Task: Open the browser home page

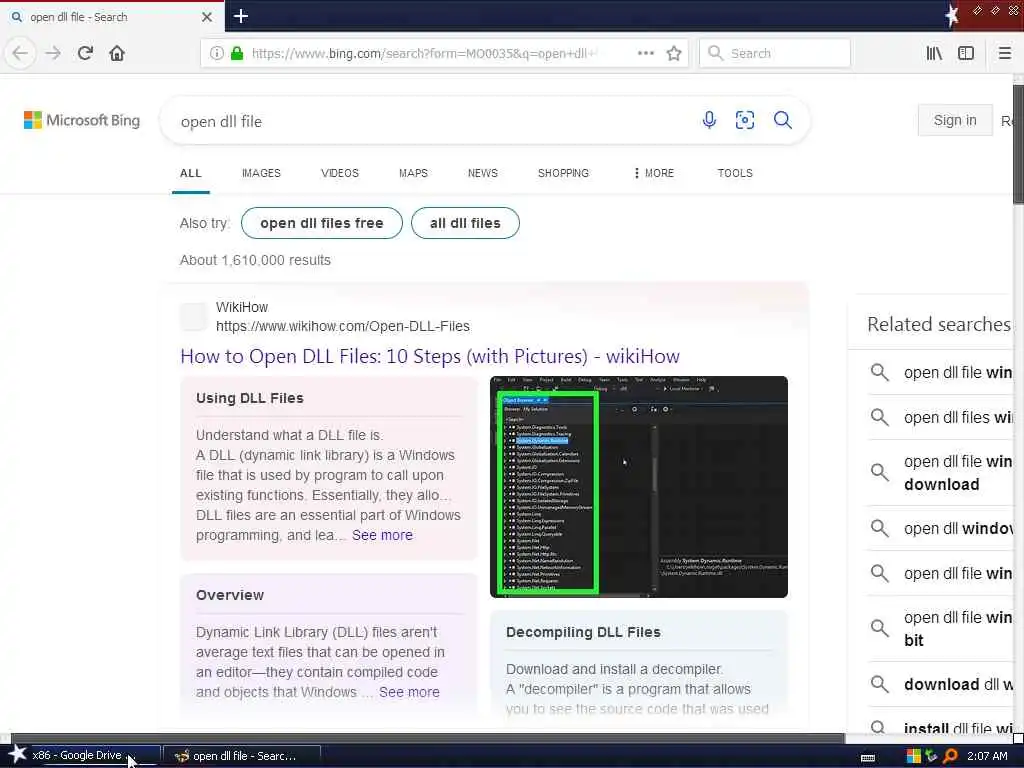Action: 117,53
